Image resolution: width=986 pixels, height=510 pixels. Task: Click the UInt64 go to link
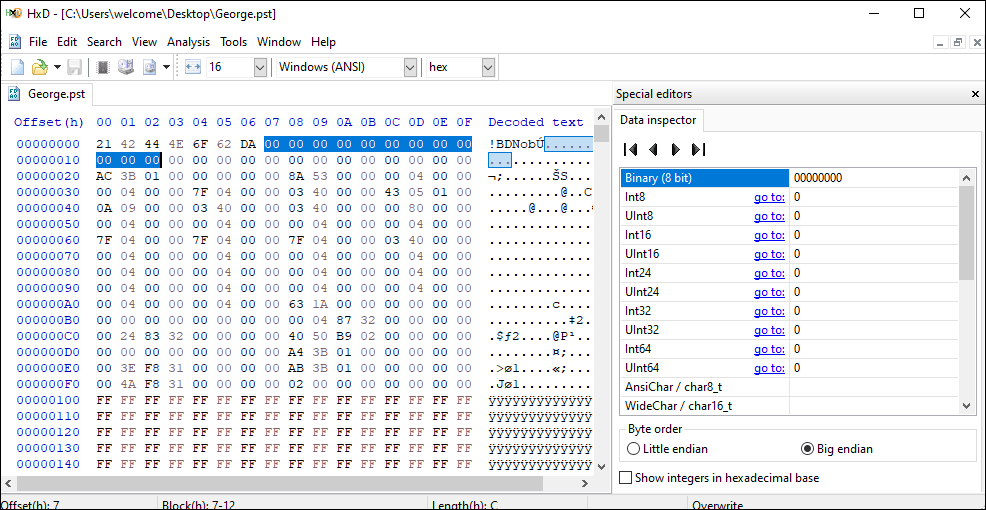pos(769,368)
